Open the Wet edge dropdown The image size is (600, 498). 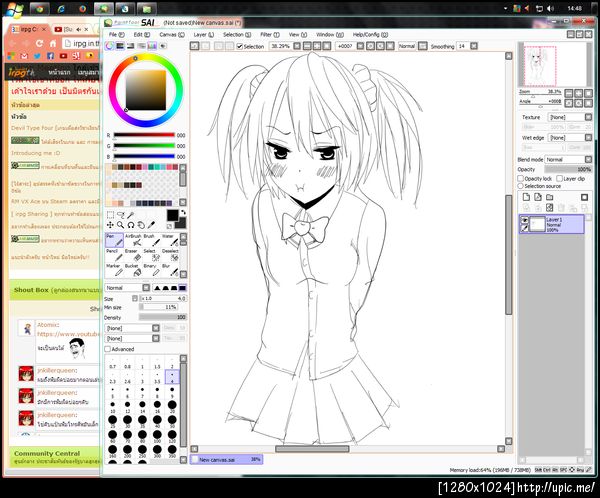tap(570, 137)
